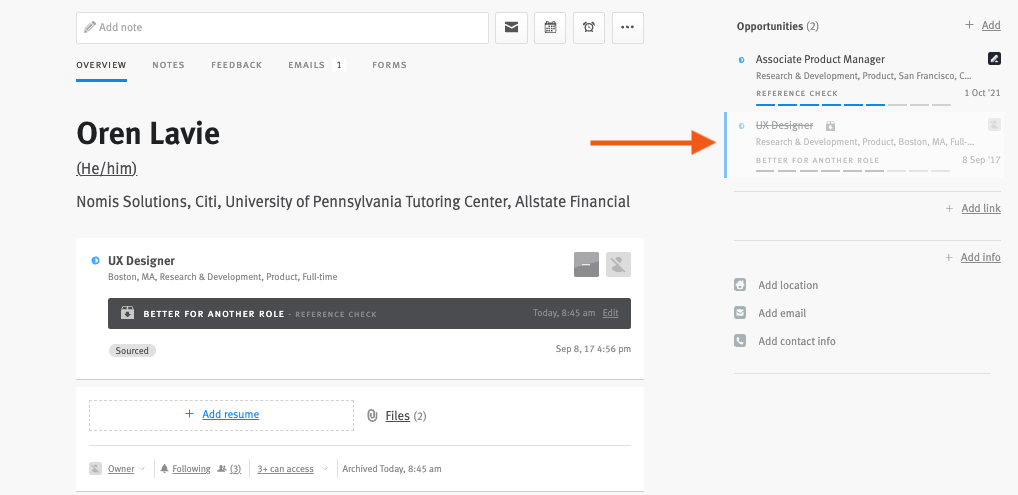Click the envelope email icon button

[x=511, y=28]
